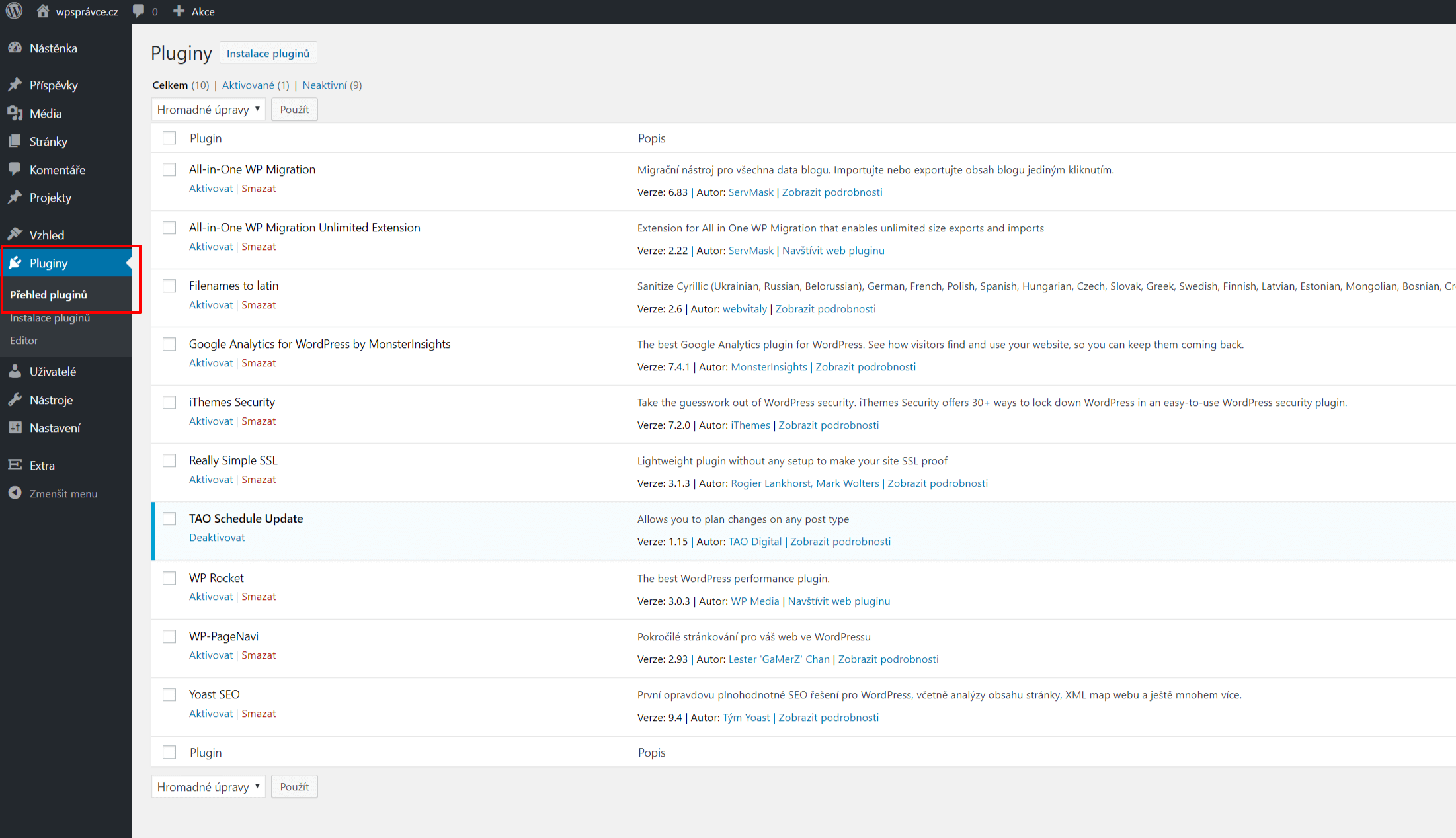The width and height of the screenshot is (1456, 838).
Task: Tick the iThemes Security checkbox
Action: 169,402
